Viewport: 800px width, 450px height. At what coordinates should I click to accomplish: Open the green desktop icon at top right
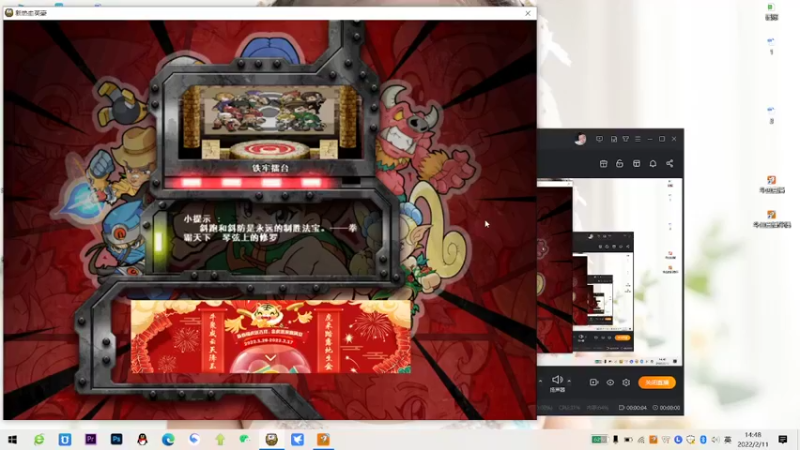771,11
